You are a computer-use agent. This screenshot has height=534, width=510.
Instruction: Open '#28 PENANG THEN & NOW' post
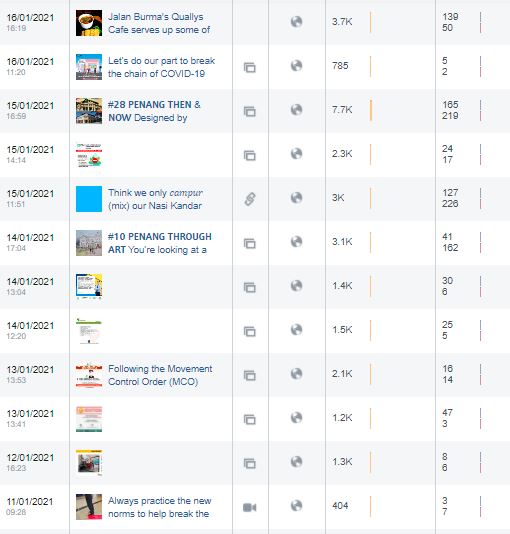coord(154,111)
